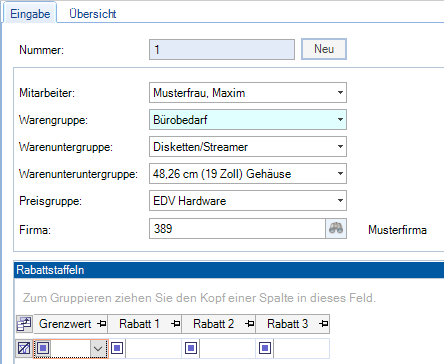Click the Nummer input field
444x364 pixels.
coord(222,50)
